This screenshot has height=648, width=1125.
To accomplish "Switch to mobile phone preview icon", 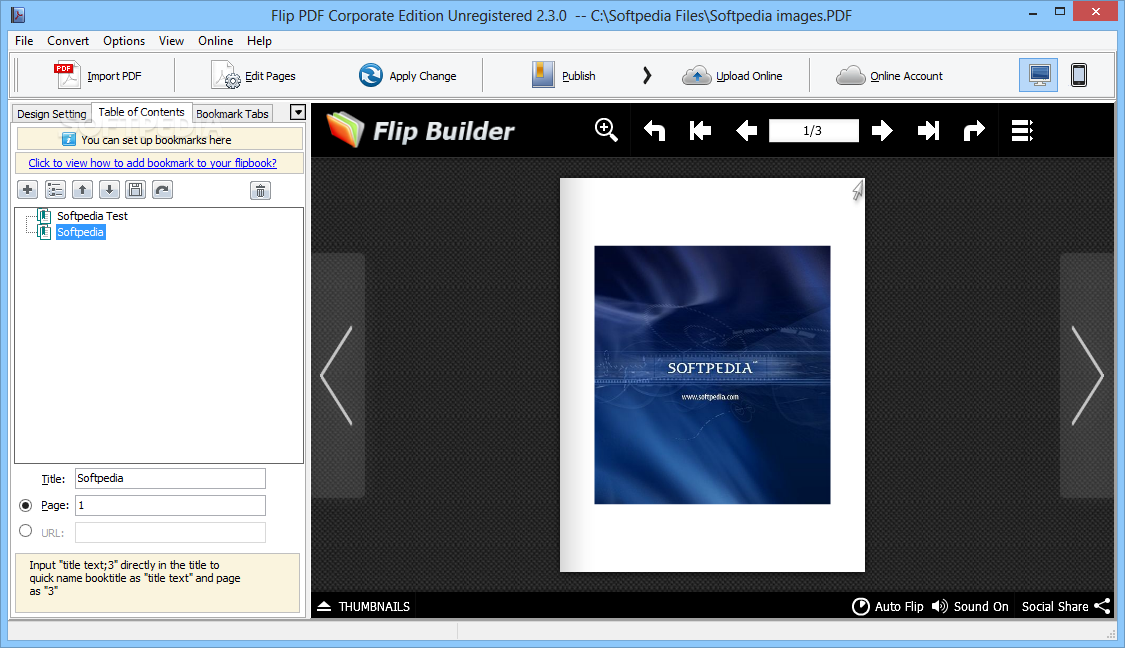I will pos(1078,75).
